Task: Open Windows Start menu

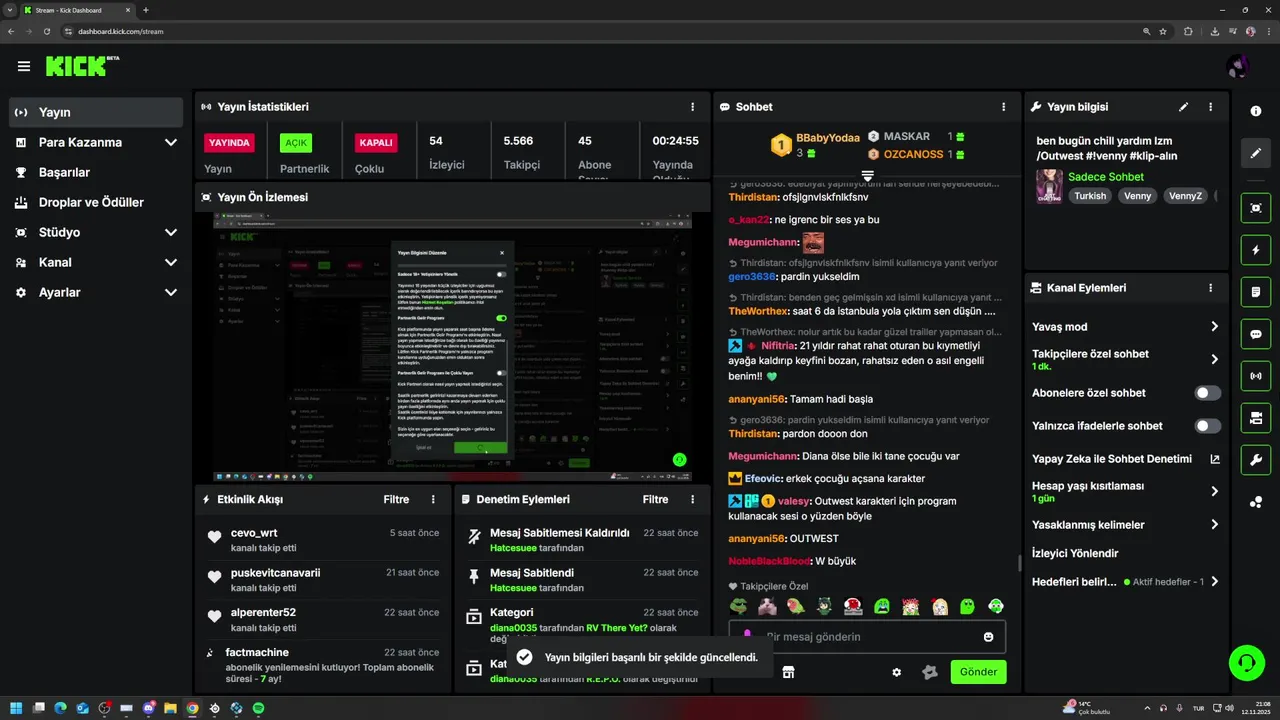Action: point(16,708)
